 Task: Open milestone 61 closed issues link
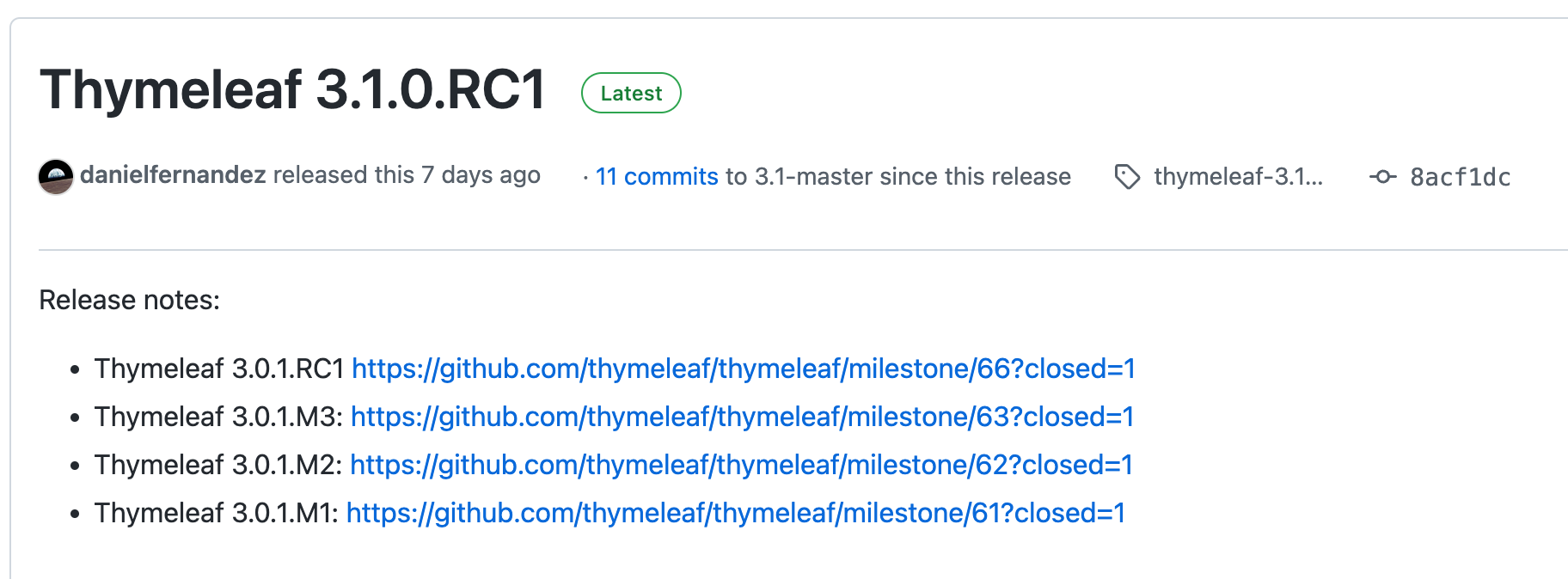click(735, 513)
